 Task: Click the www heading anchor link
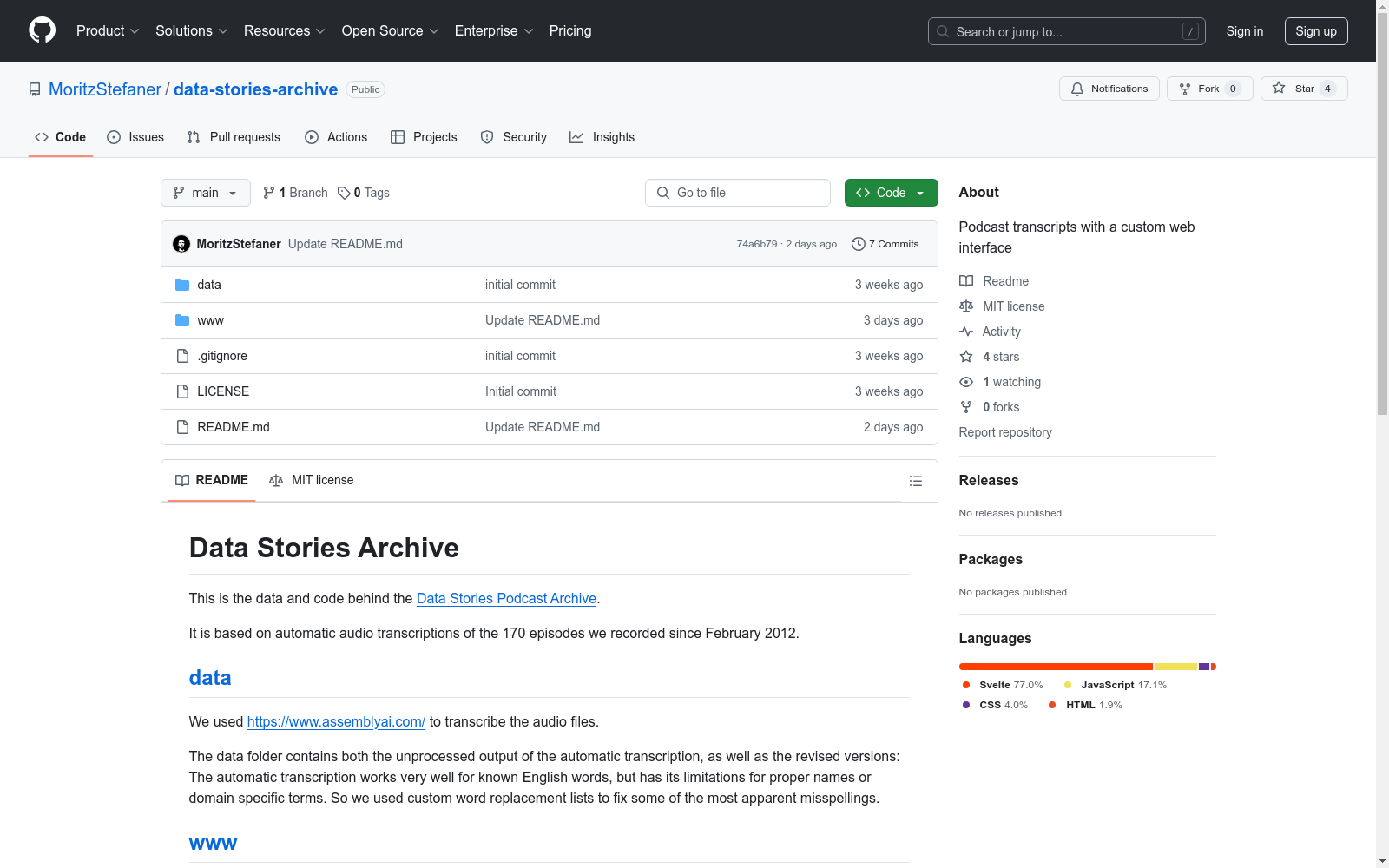pos(213,843)
